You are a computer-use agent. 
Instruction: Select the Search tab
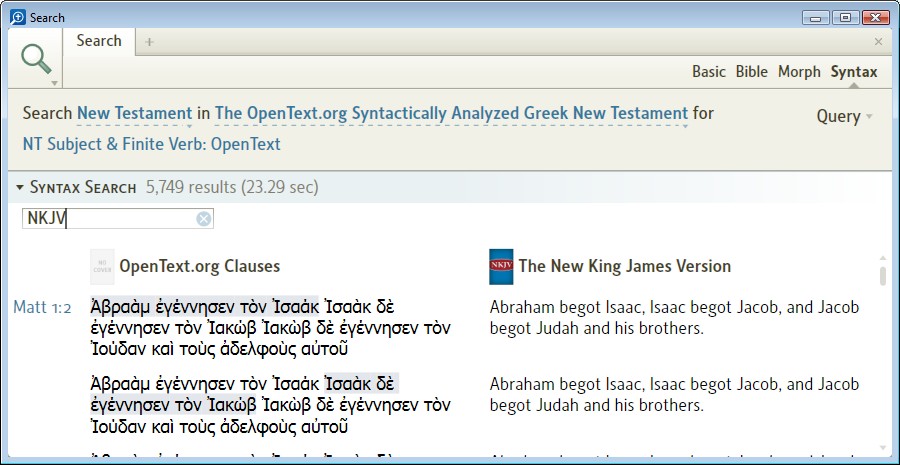point(99,41)
